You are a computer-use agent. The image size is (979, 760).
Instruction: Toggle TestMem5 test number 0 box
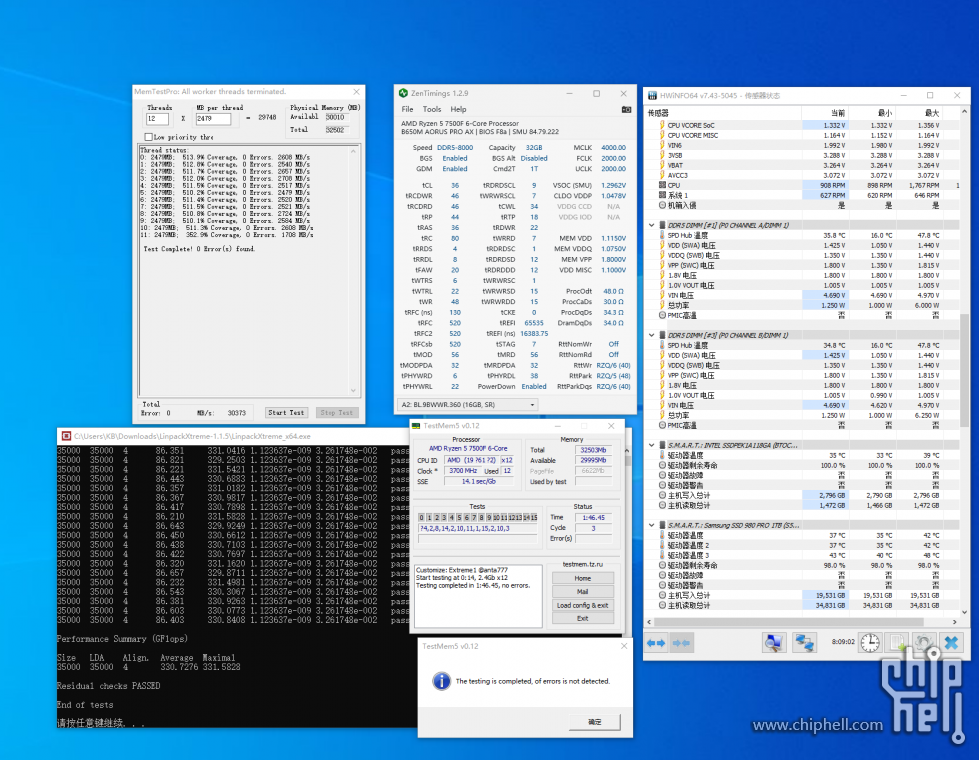click(421, 518)
